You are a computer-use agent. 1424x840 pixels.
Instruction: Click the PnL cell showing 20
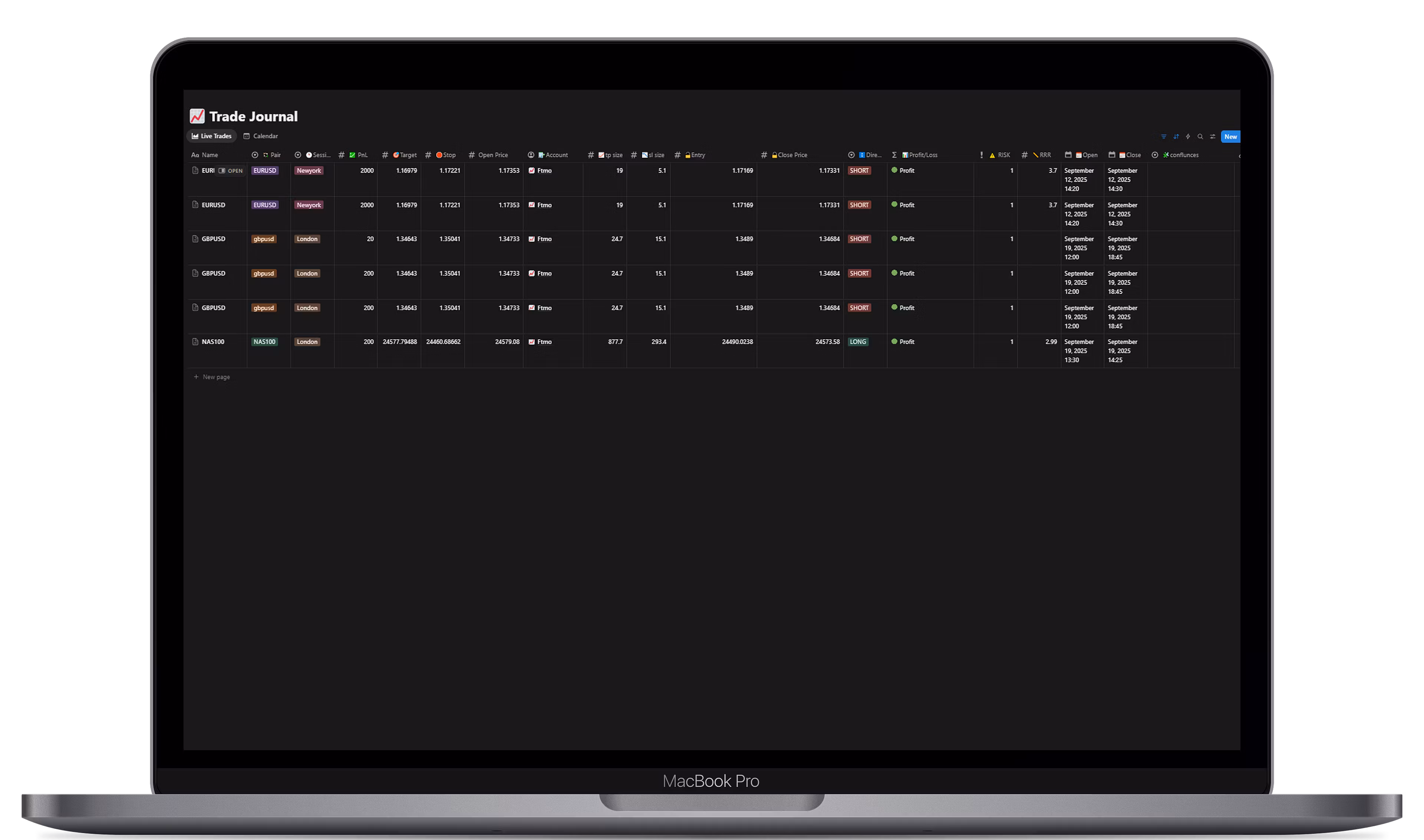370,239
